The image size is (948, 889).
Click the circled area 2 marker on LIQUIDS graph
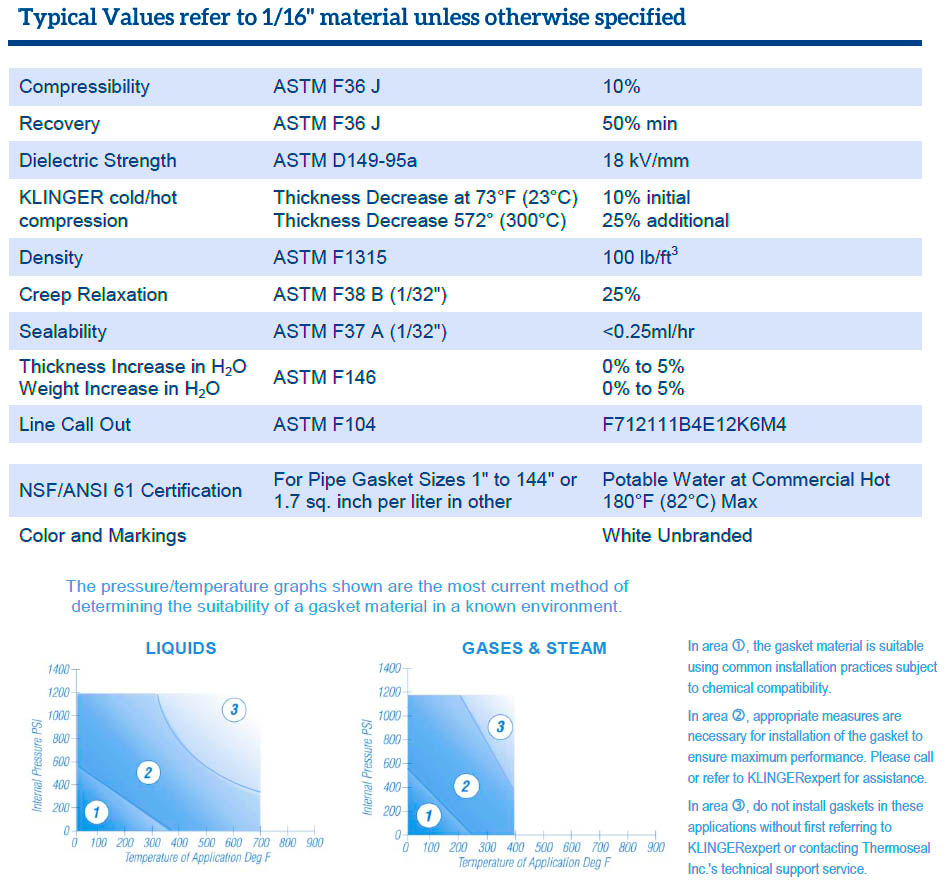click(148, 772)
